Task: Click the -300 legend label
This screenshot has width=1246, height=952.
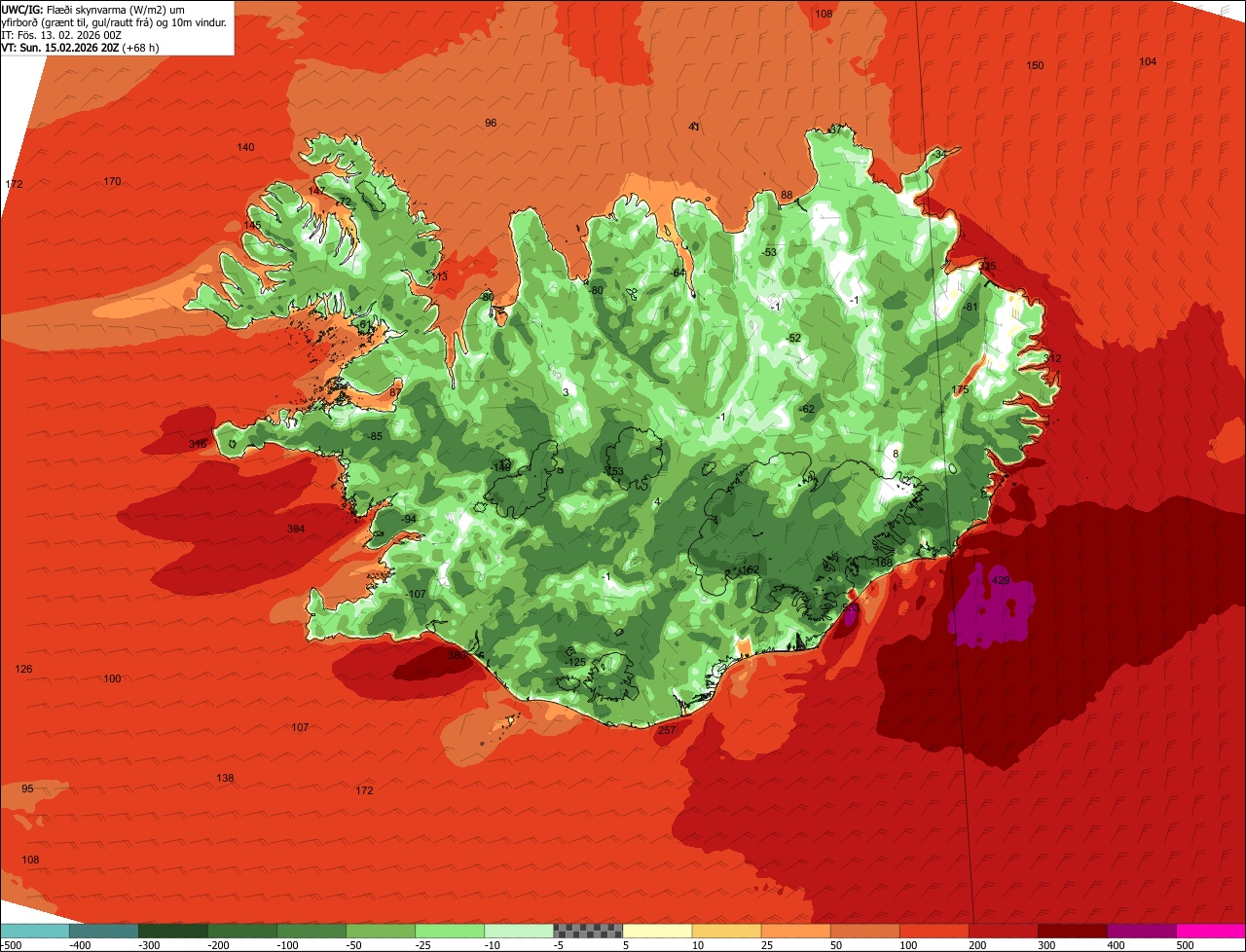Action: tap(149, 945)
